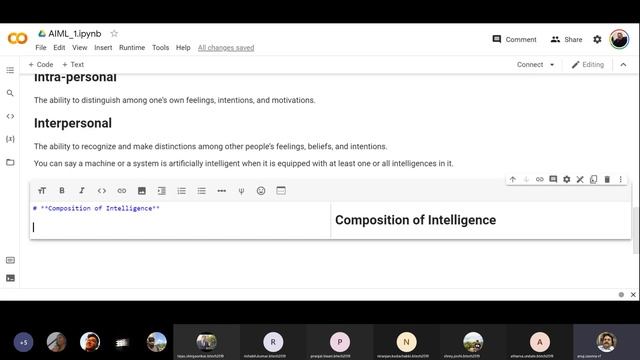
Task: Close the bottom status bar
Action: click(x=633, y=294)
